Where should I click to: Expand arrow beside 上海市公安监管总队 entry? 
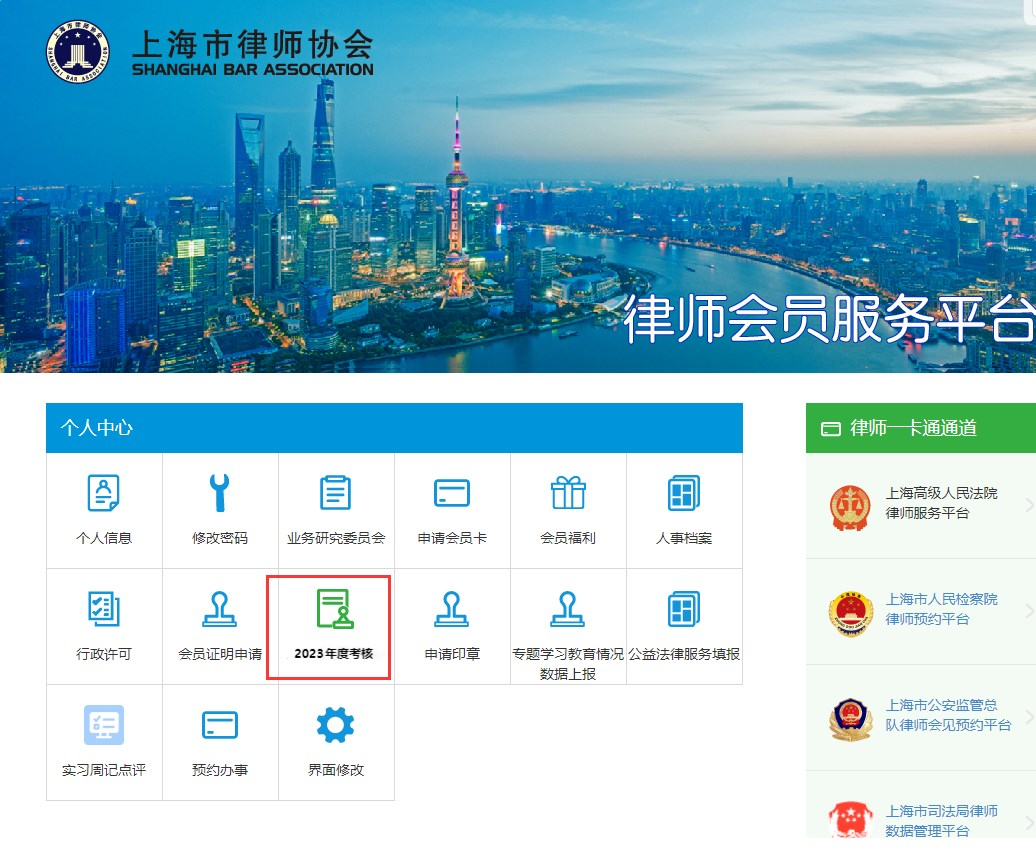click(1029, 717)
